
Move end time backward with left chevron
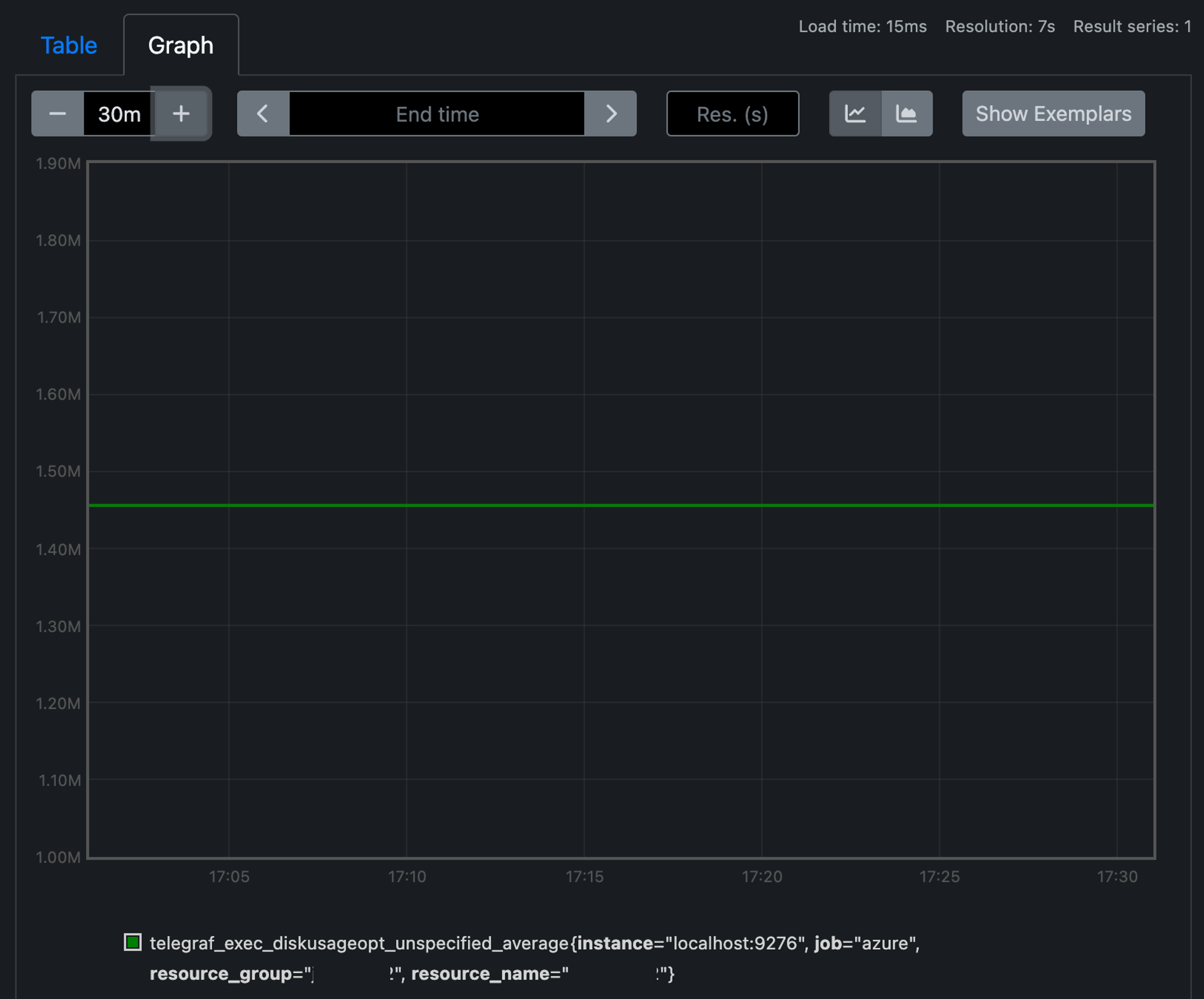263,114
